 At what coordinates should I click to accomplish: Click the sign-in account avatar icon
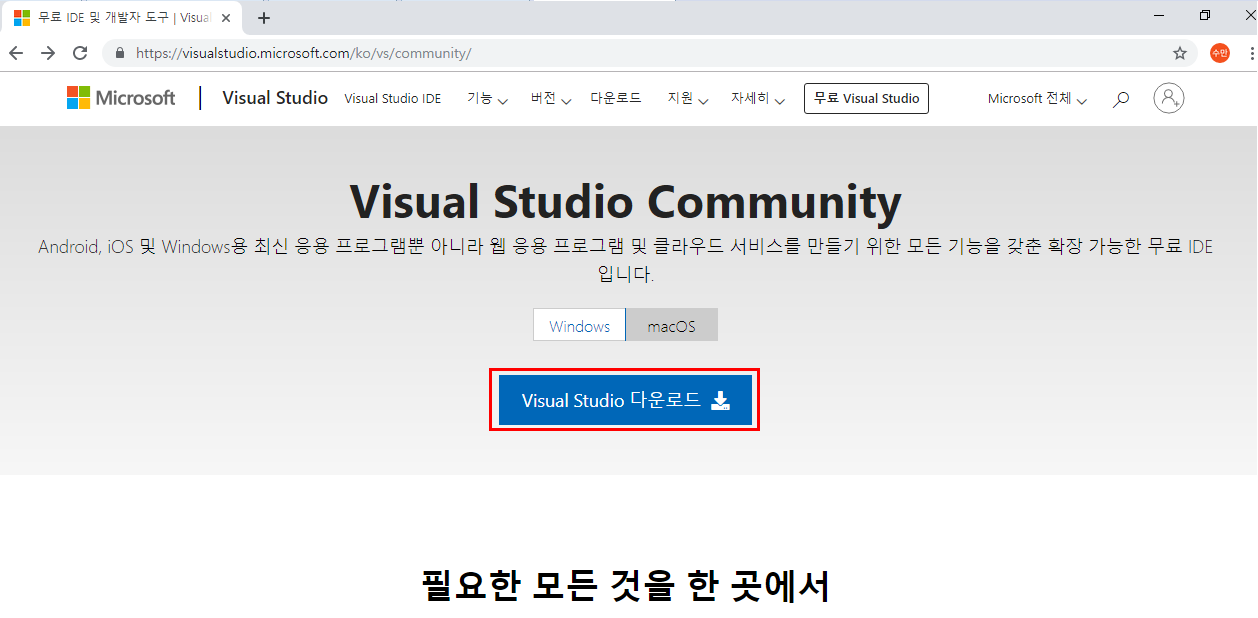1168,98
